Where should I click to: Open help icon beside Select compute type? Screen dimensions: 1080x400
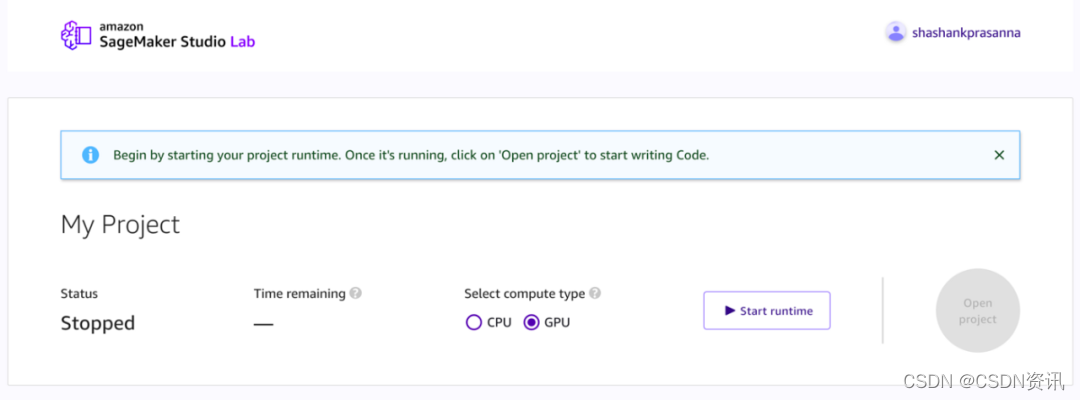pyautogui.click(x=595, y=293)
